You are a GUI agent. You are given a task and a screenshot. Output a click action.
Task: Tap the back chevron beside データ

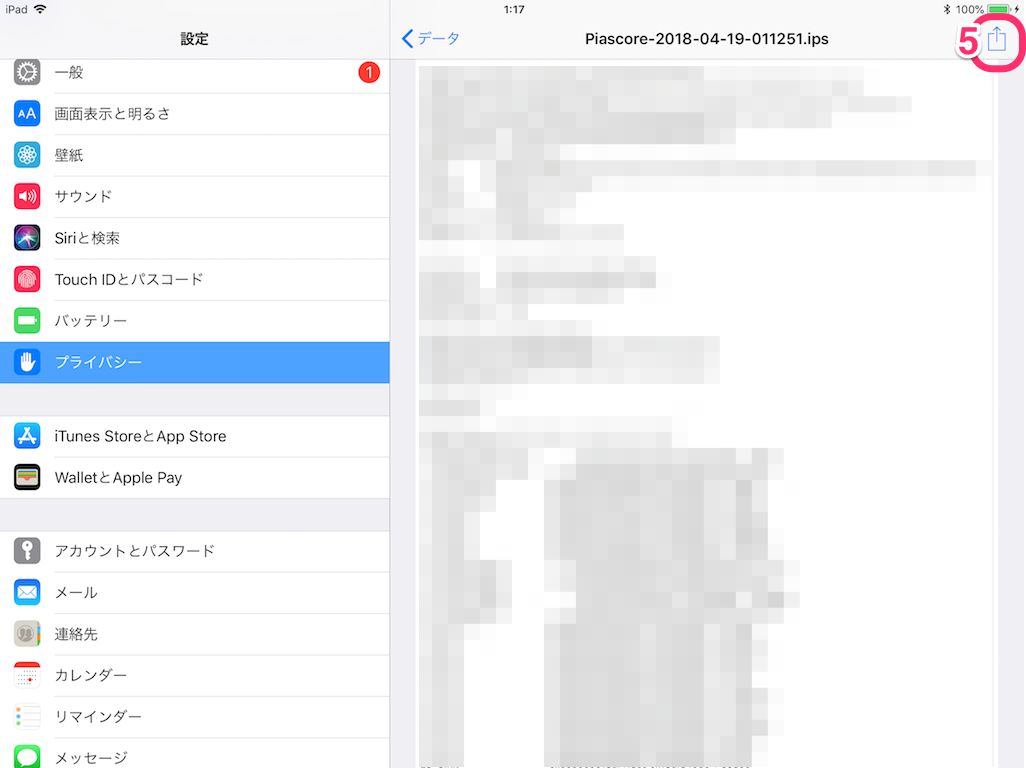point(408,39)
